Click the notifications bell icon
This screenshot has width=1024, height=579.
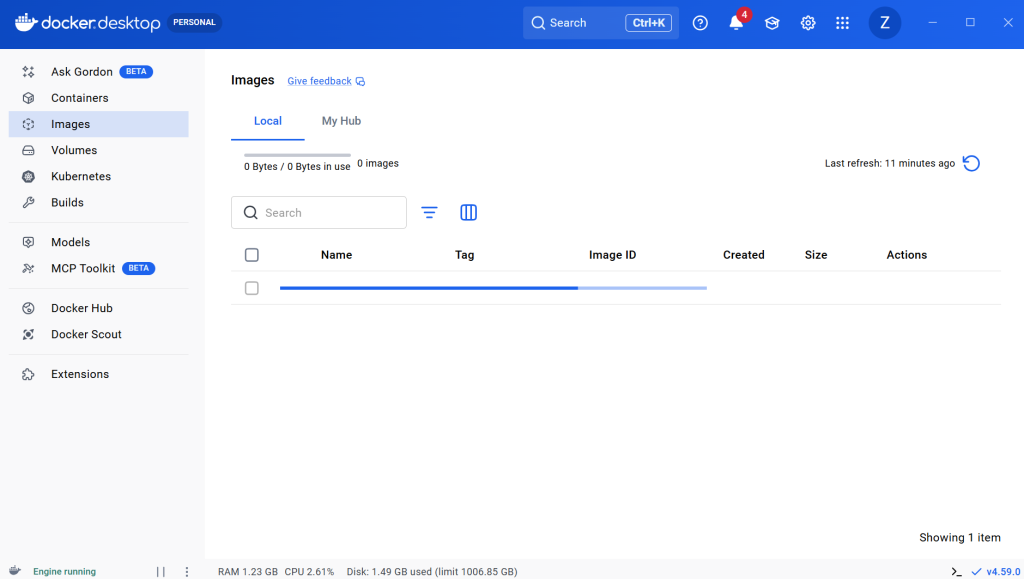pyautogui.click(x=736, y=23)
